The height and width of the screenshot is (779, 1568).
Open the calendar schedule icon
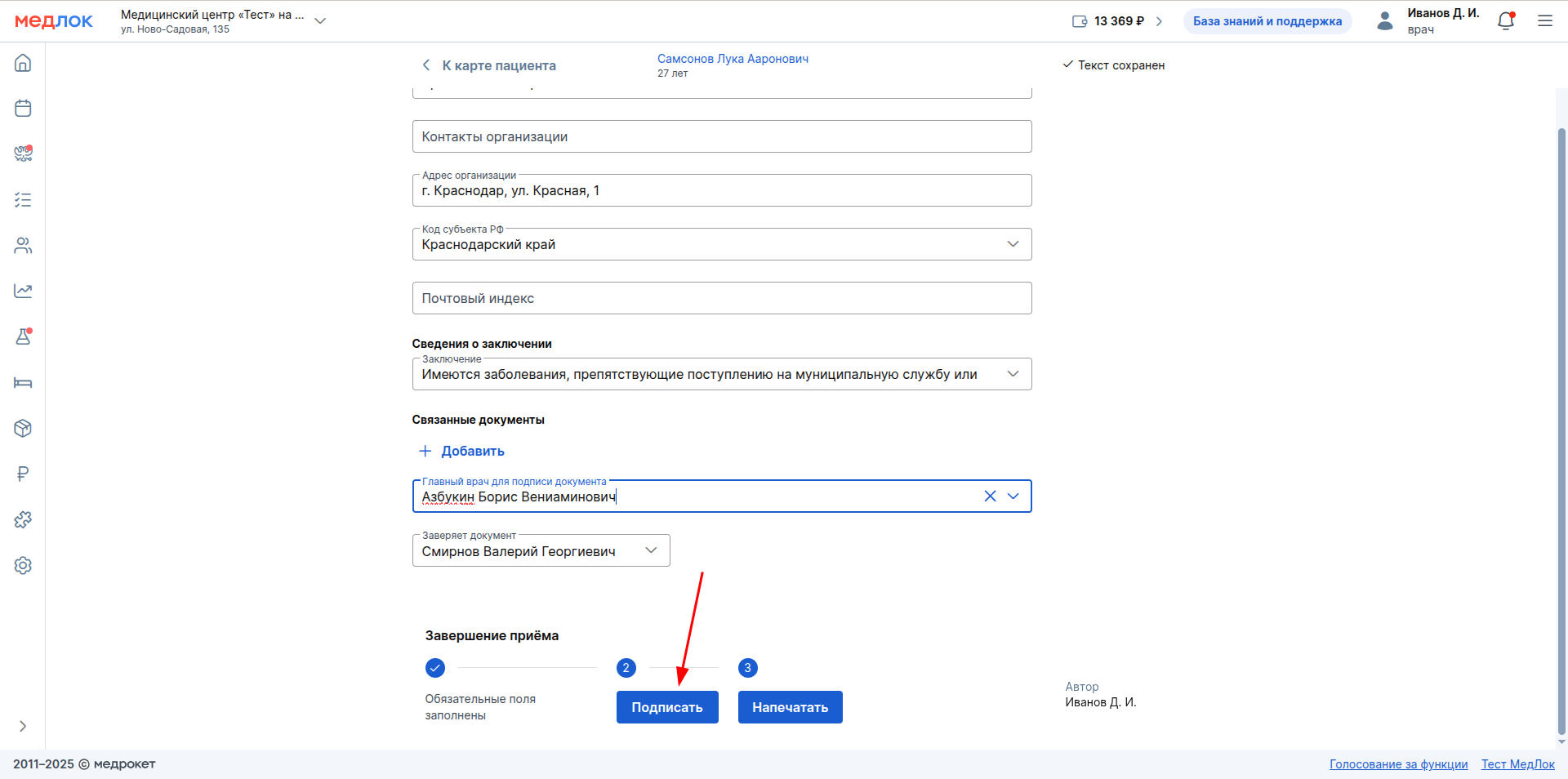tap(23, 109)
